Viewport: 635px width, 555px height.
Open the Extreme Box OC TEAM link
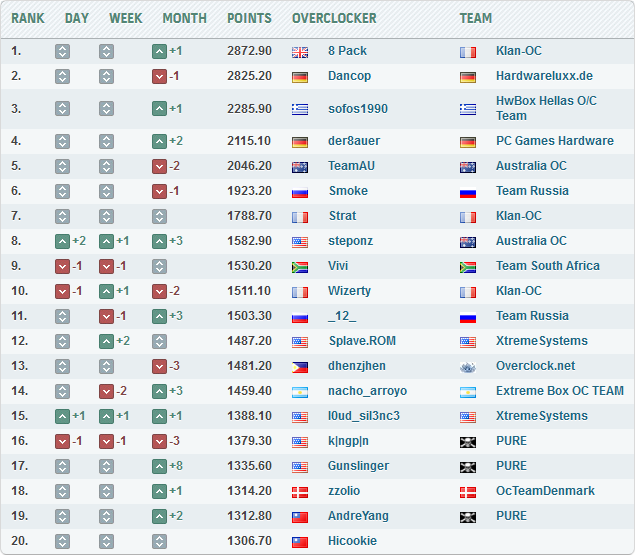tap(560, 391)
